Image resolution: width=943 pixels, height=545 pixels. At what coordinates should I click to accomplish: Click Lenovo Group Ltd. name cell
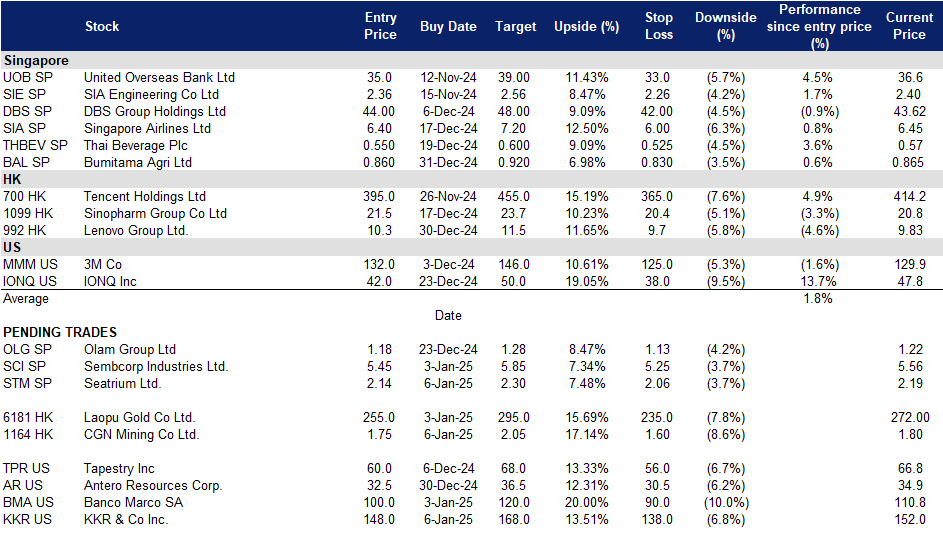[x=136, y=230]
